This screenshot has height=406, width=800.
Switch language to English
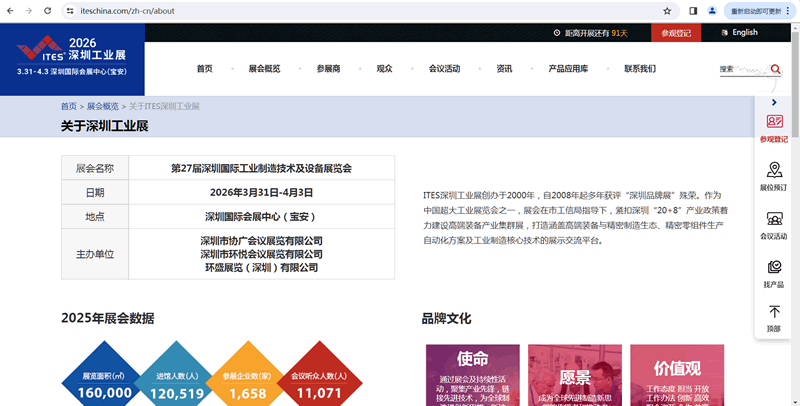click(x=738, y=33)
